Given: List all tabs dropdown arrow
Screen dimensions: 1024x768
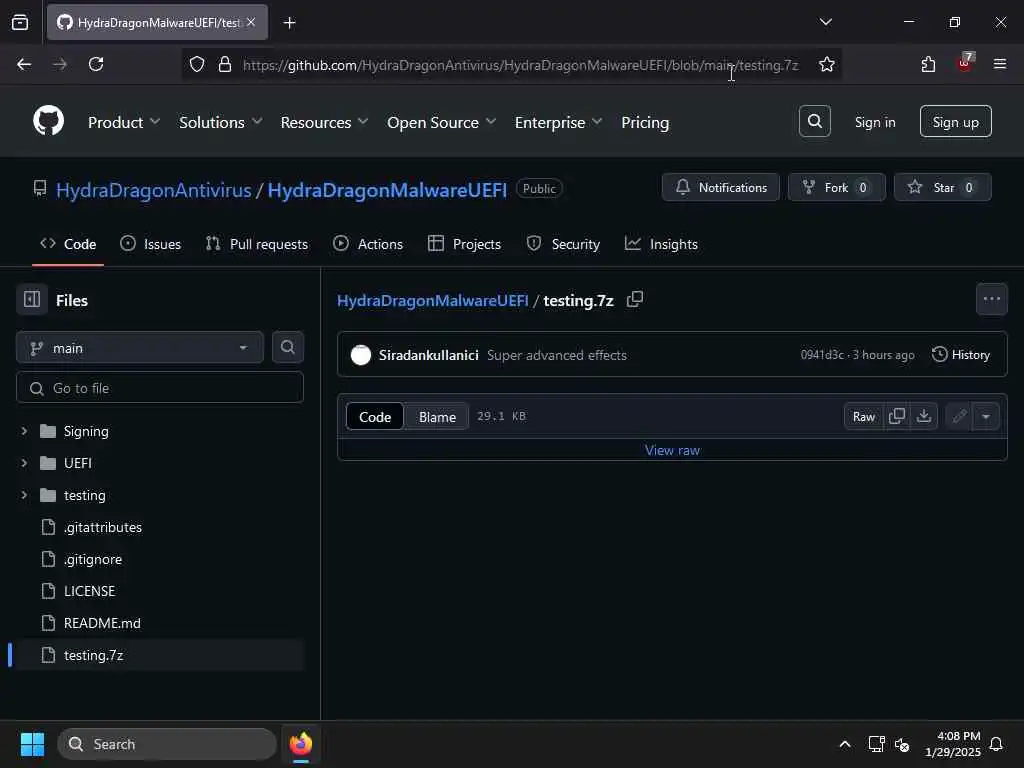Looking at the screenshot, I should pyautogui.click(x=825, y=22).
